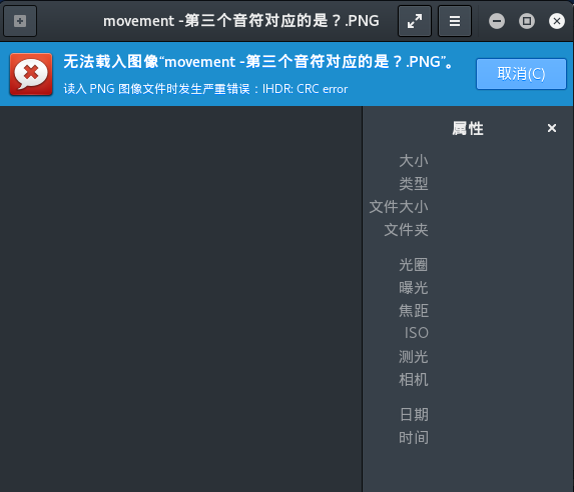Click the window title text

241,21
